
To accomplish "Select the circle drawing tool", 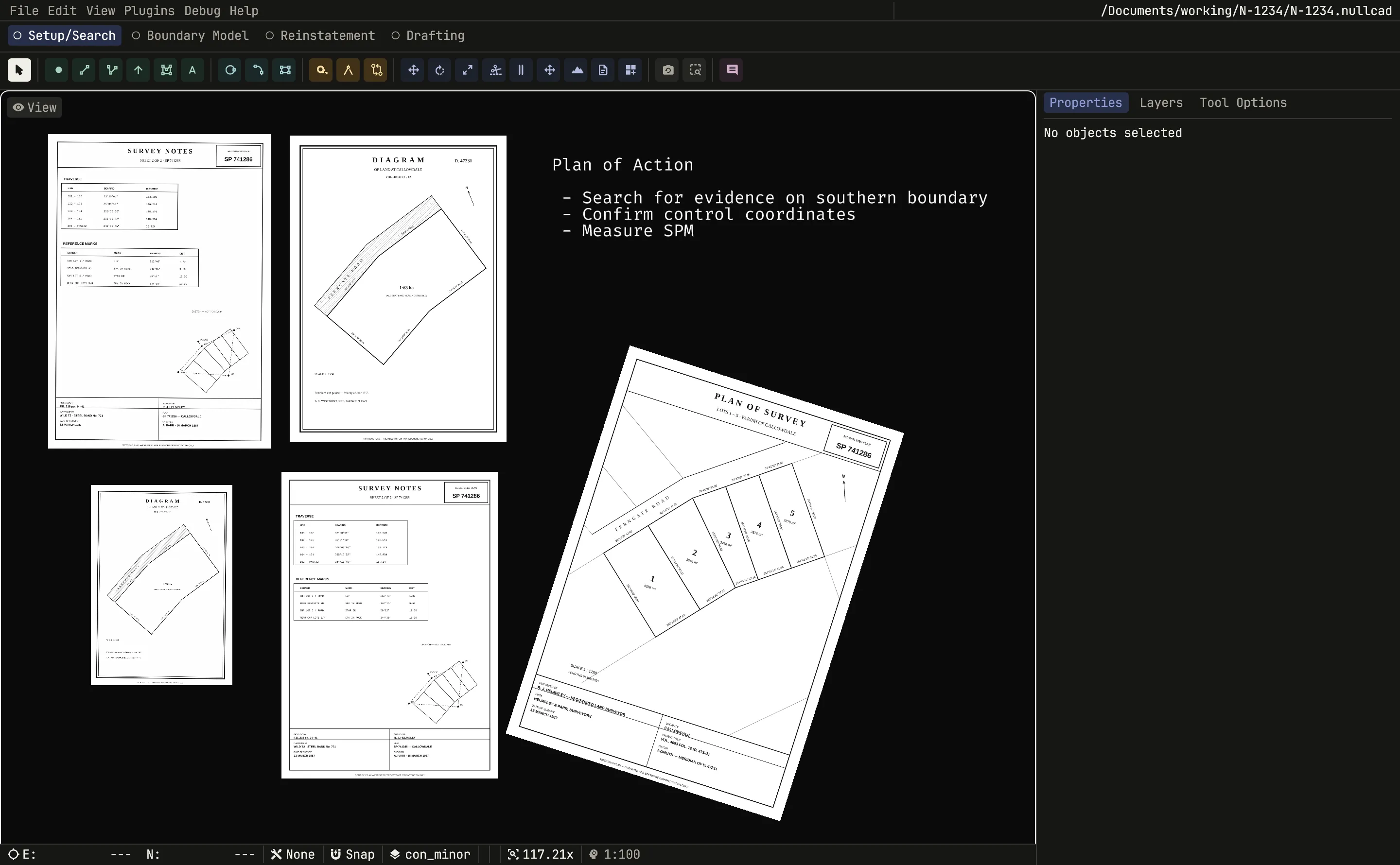I will pos(230,70).
